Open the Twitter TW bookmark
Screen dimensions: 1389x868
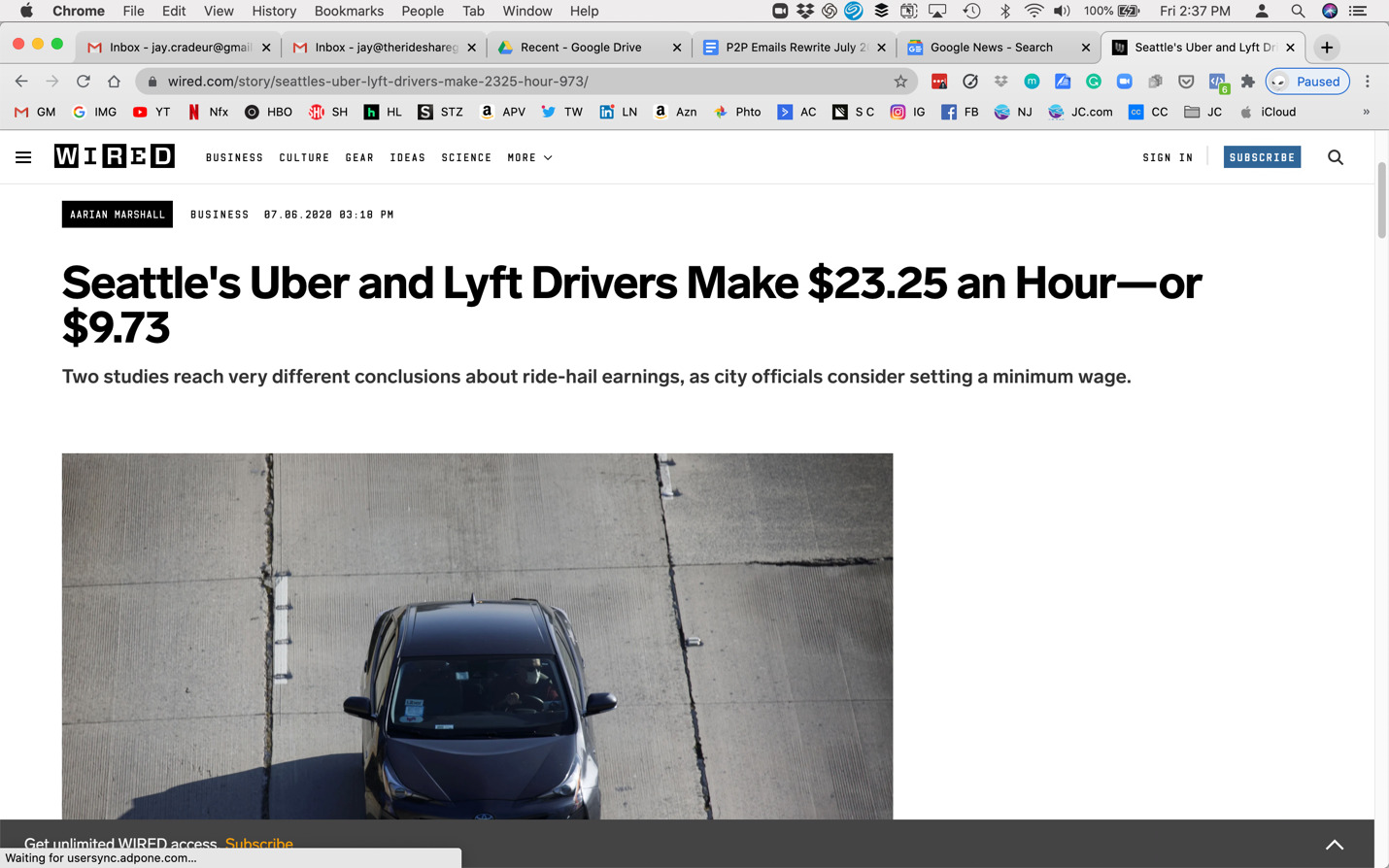coord(562,112)
